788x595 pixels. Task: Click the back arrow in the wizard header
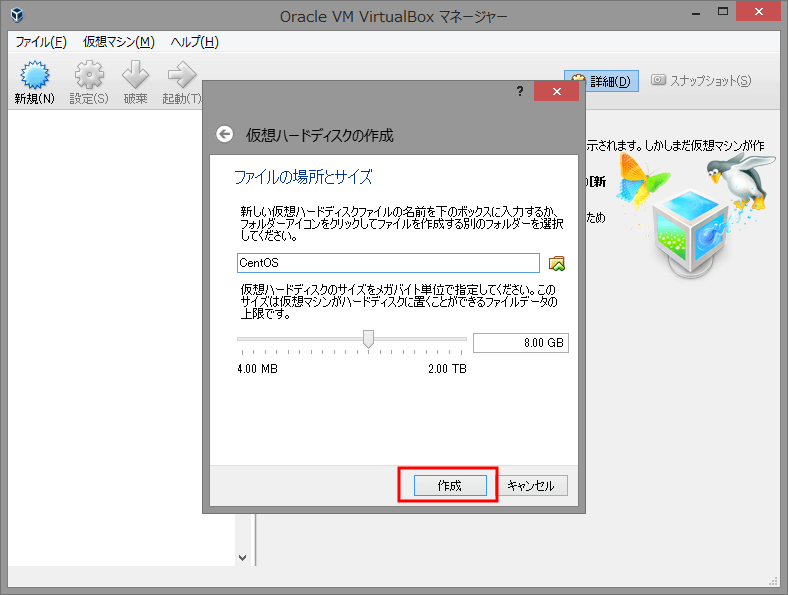point(225,134)
